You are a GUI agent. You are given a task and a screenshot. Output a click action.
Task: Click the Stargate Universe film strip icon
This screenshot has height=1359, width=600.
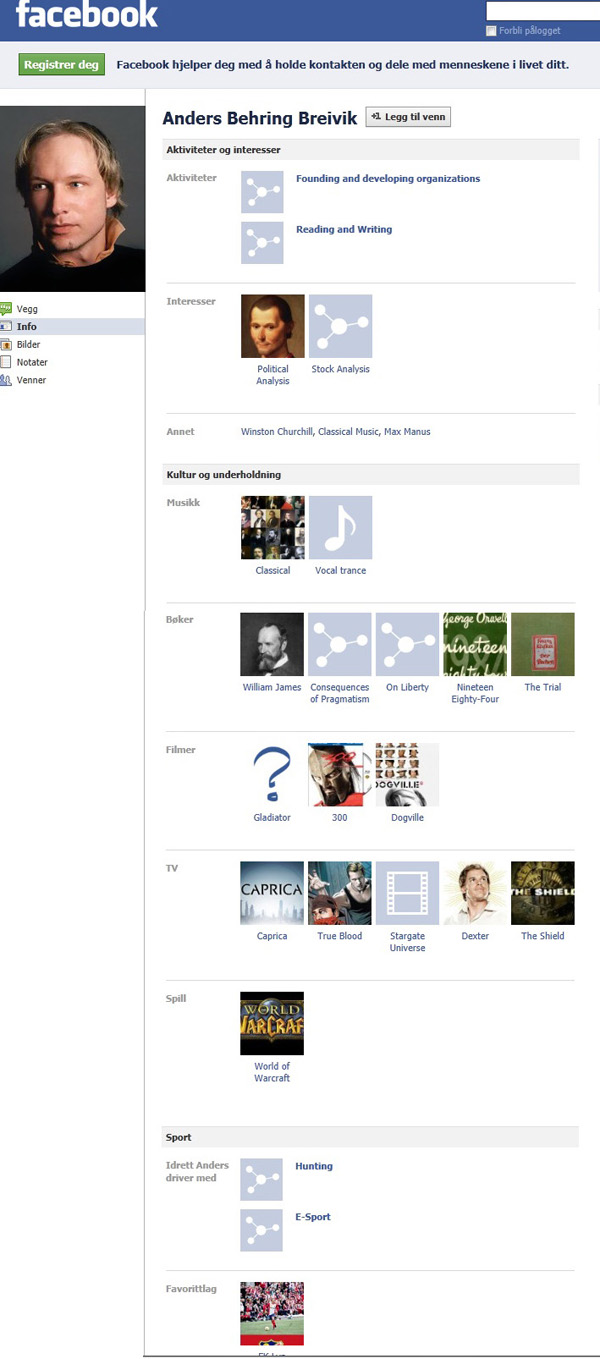[x=407, y=893]
